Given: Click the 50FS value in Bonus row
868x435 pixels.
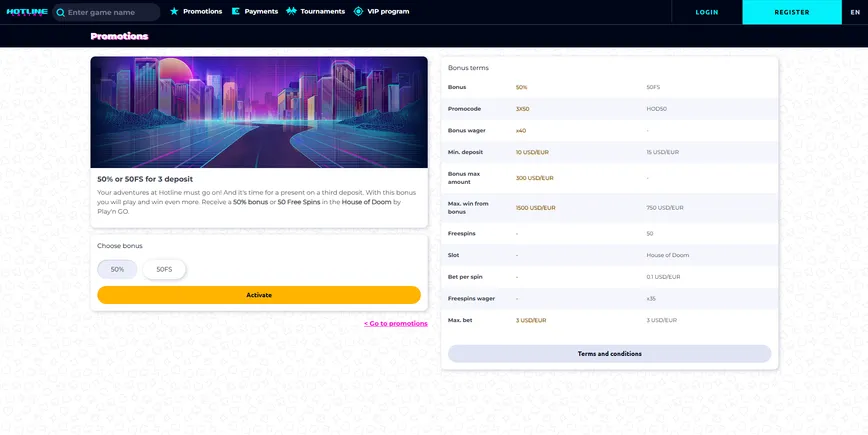Looking at the screenshot, I should [x=653, y=87].
